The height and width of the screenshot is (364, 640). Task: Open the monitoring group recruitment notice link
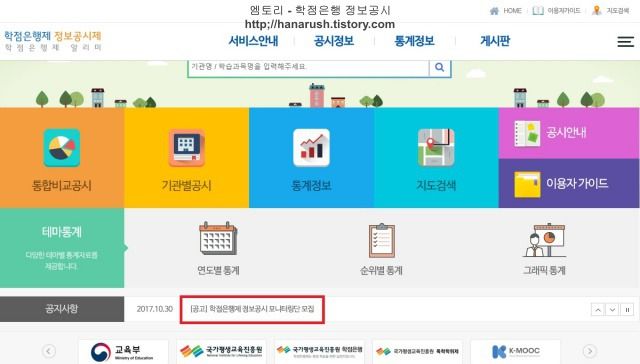point(252,309)
